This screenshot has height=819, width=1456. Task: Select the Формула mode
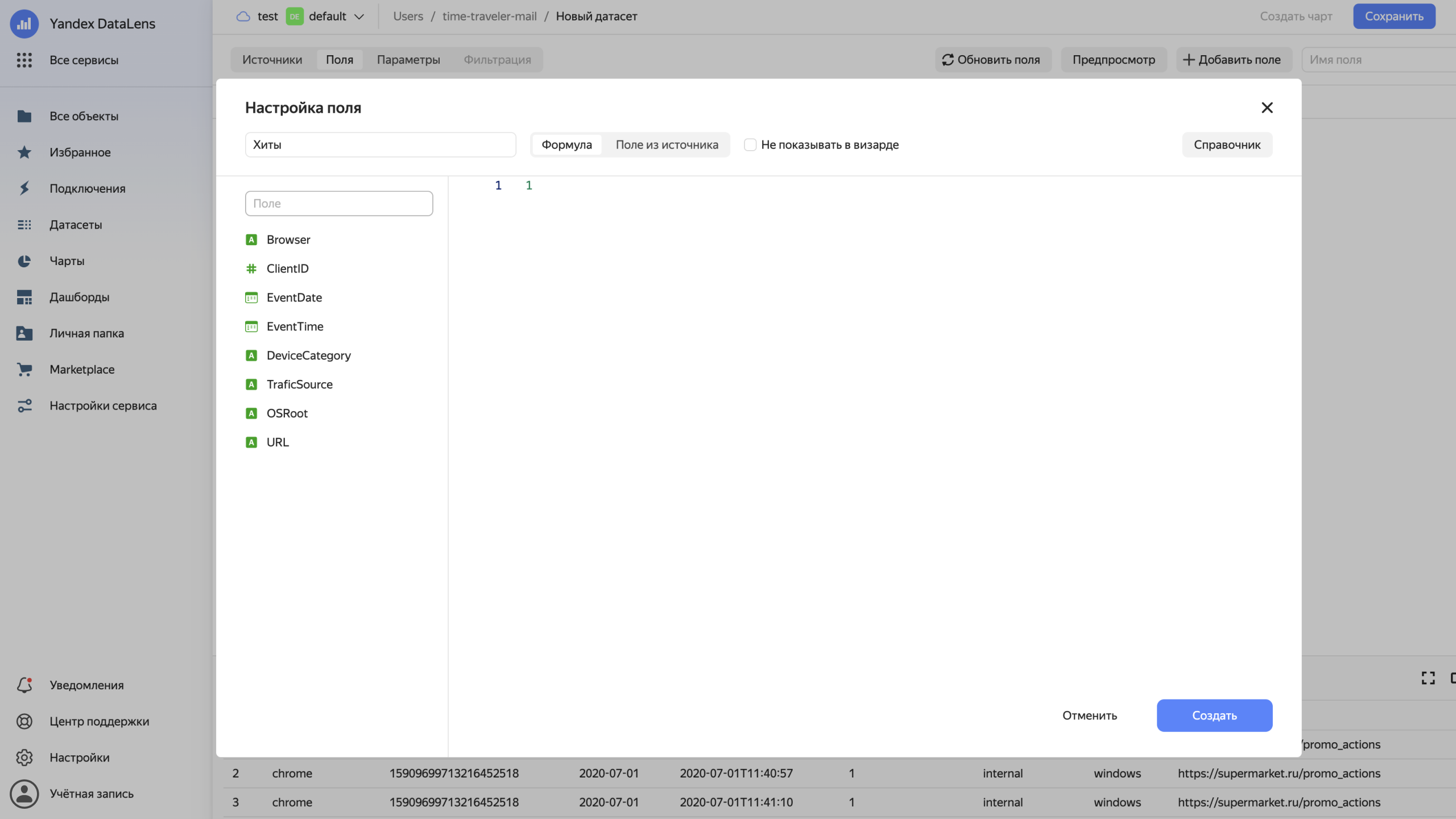click(566, 144)
